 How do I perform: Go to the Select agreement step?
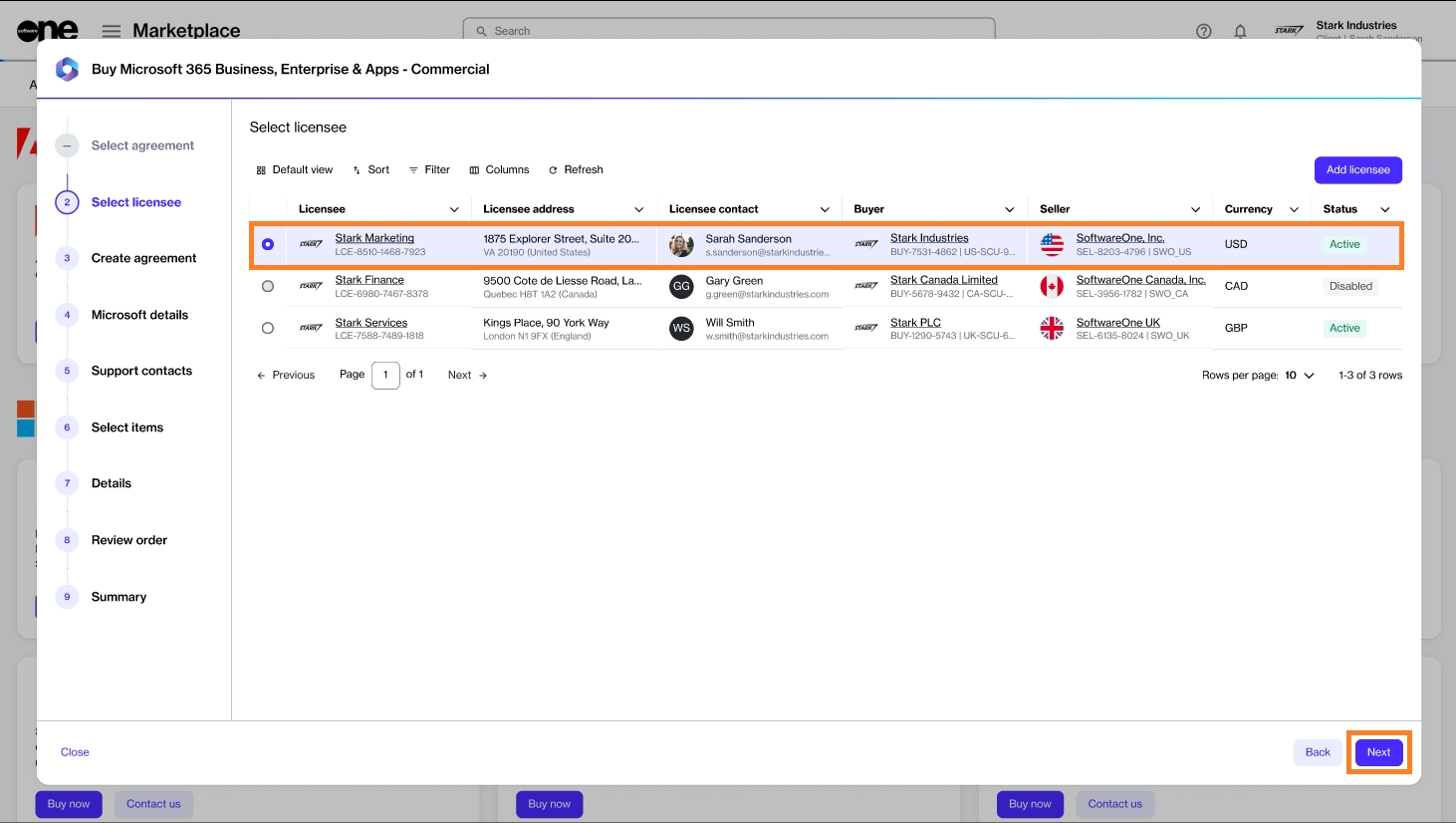pos(142,145)
